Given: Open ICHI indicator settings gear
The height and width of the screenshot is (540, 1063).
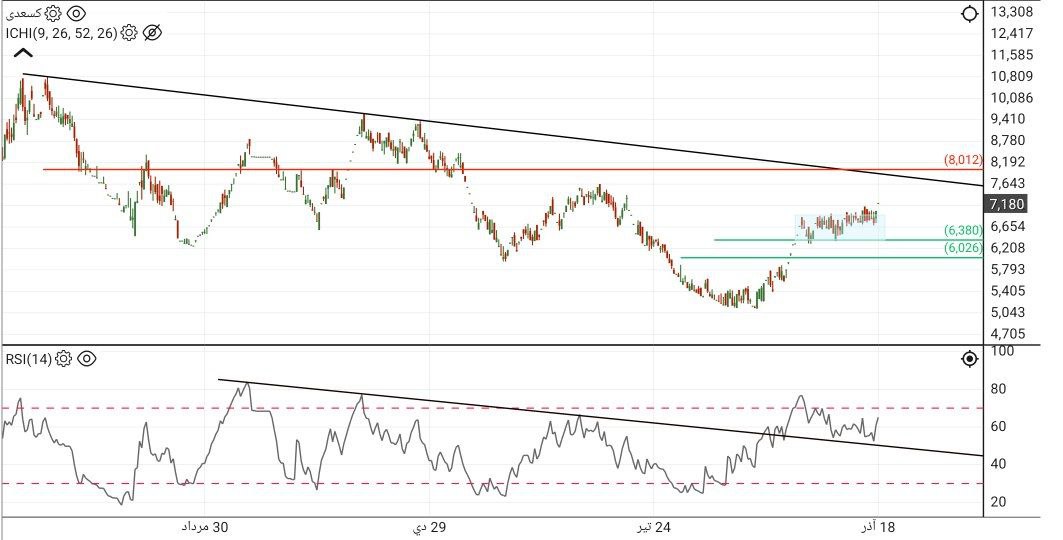Looking at the screenshot, I should point(129,33).
